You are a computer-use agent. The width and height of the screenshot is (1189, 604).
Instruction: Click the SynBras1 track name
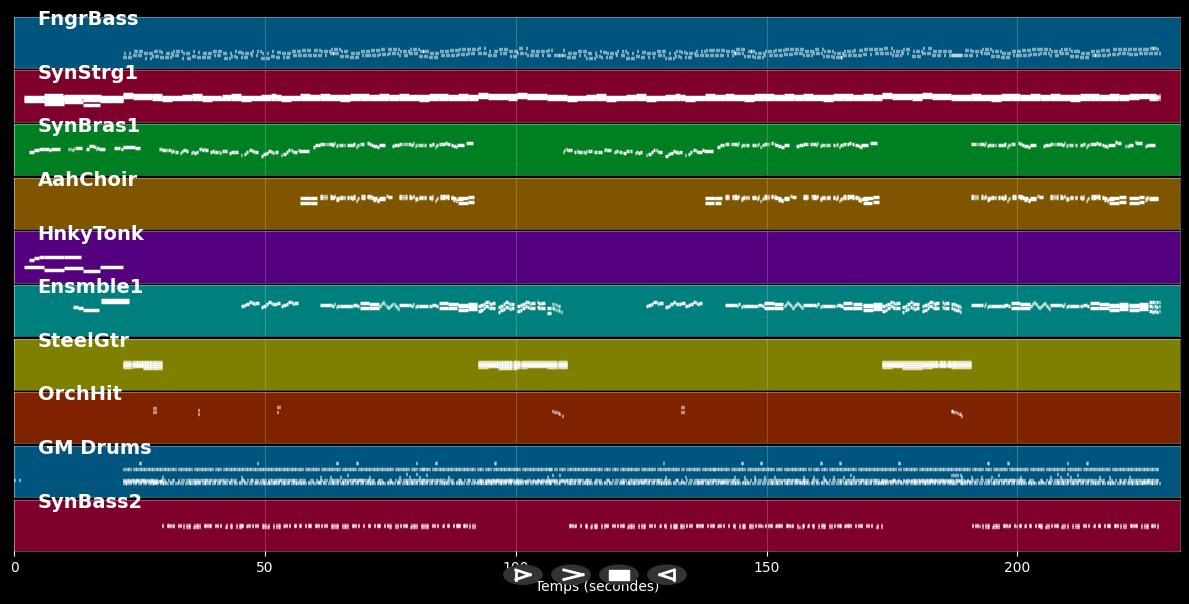pos(89,126)
